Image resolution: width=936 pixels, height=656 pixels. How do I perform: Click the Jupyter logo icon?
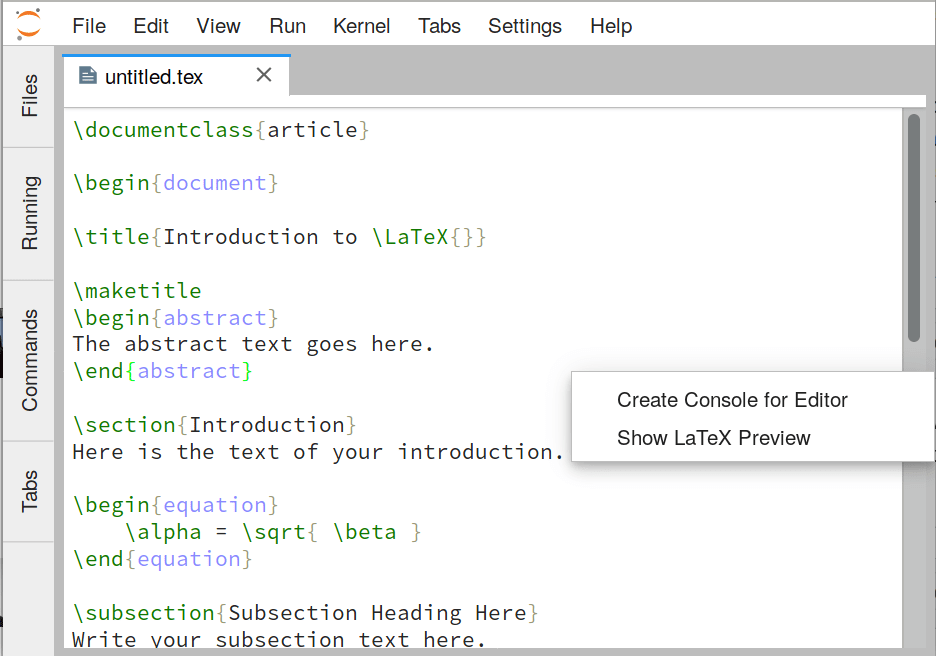pos(28,24)
